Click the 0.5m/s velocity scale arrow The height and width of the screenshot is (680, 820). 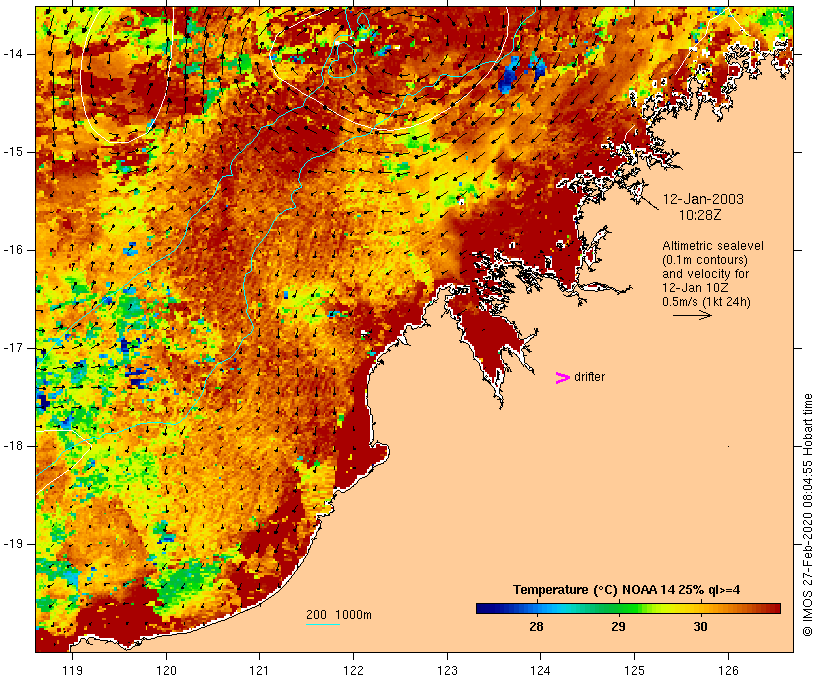pos(692,315)
